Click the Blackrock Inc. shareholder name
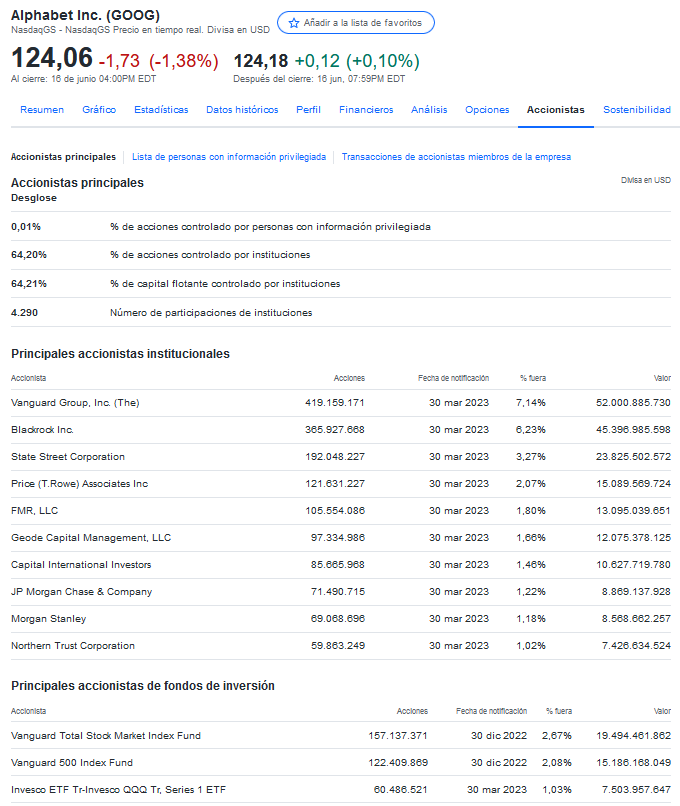The image size is (680, 806). [42, 430]
